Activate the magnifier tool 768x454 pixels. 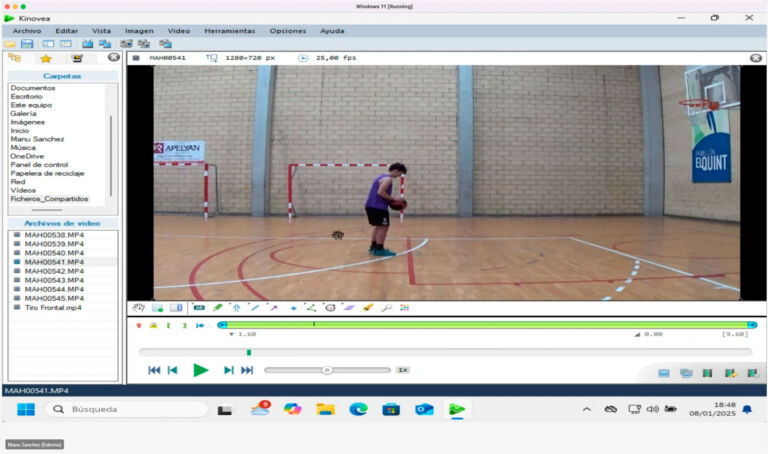tap(387, 308)
